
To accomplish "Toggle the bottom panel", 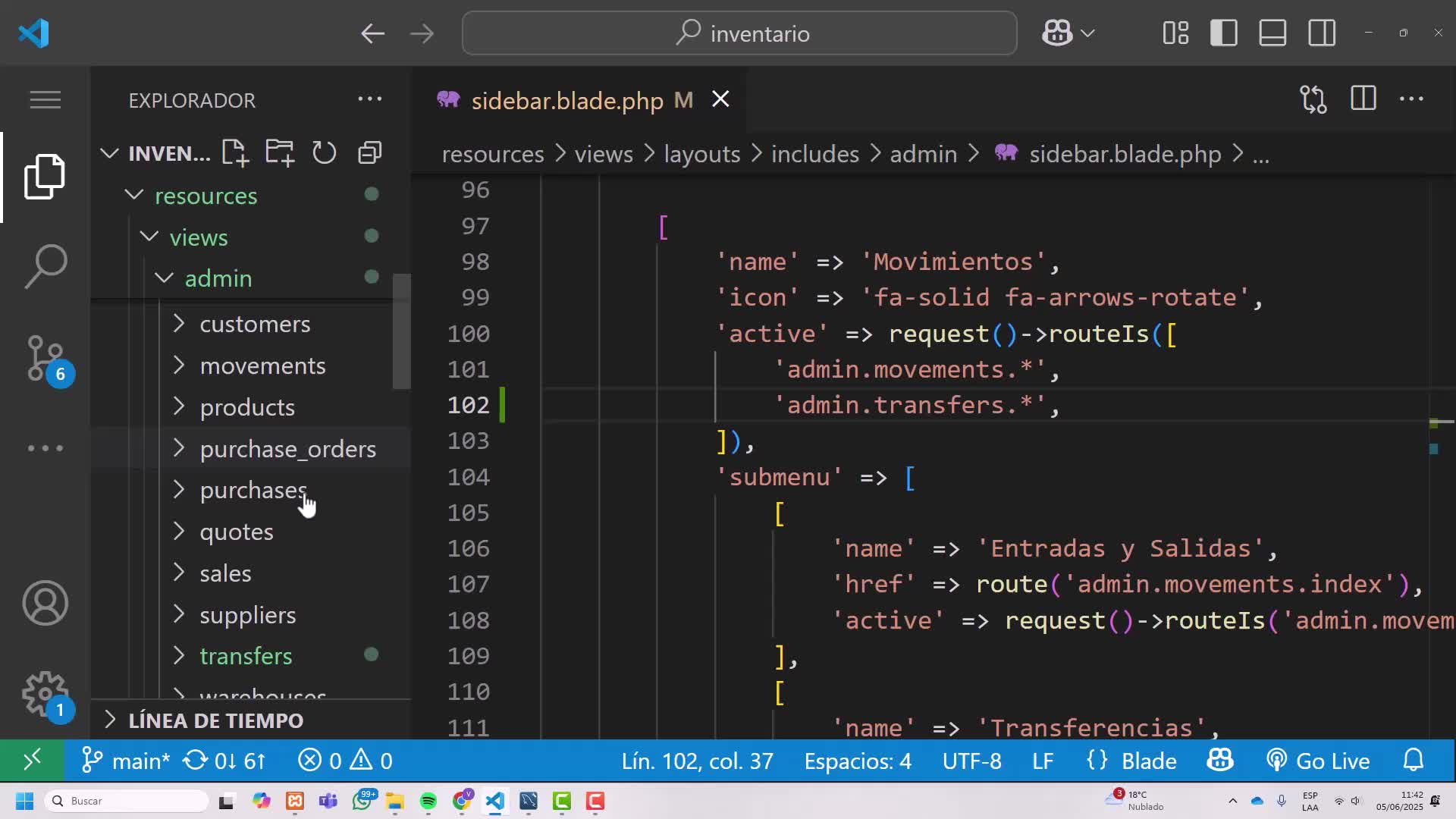I will coord(1272,33).
